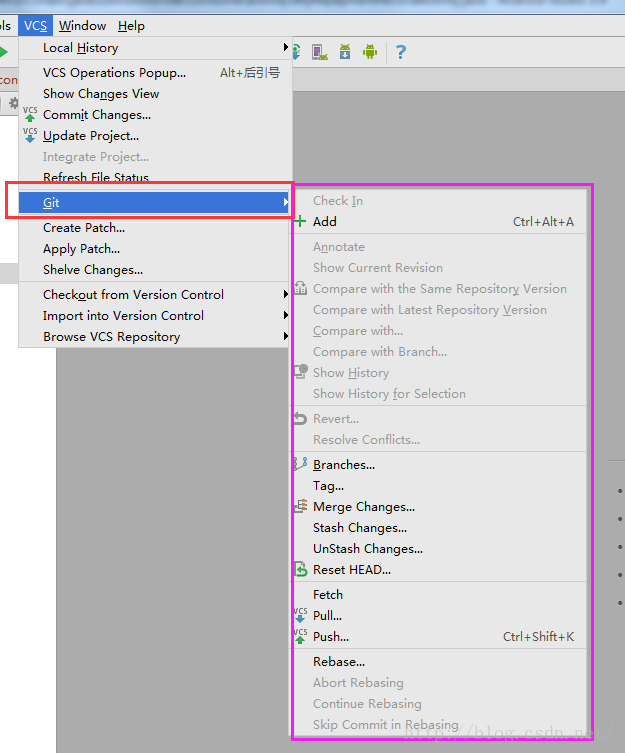Select Refresh File Status
This screenshot has width=625, height=753.
[155, 177]
